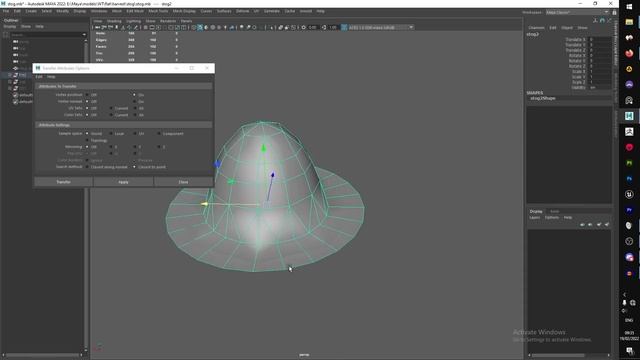The height and width of the screenshot is (360, 640).
Task: Click the exposure icon in viewport toolbar
Action: 303,27
